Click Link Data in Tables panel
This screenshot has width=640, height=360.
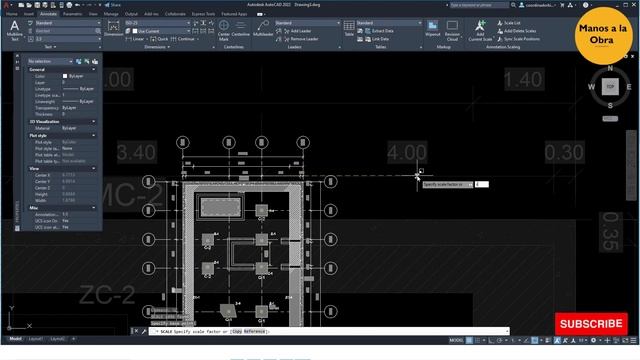376,39
